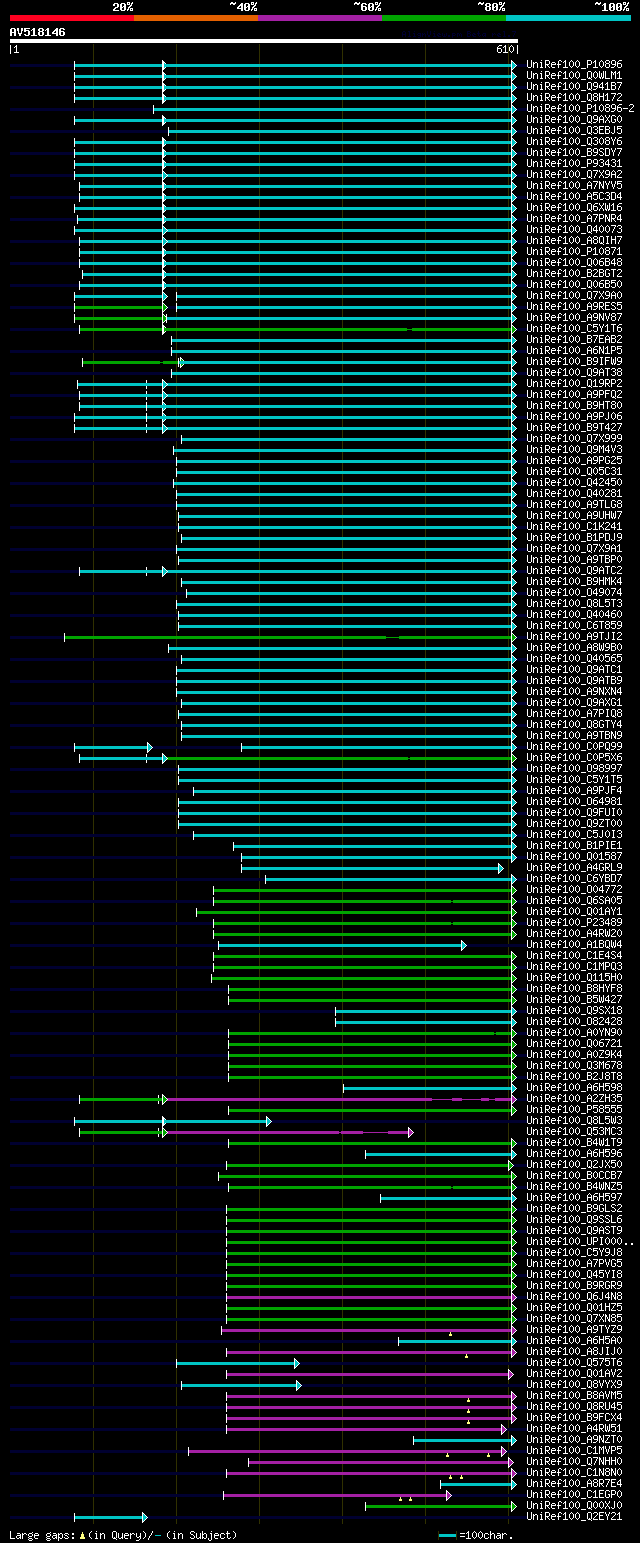Click the cyan ~100% identity legend segment
640x1543 pixels.
point(568,18)
